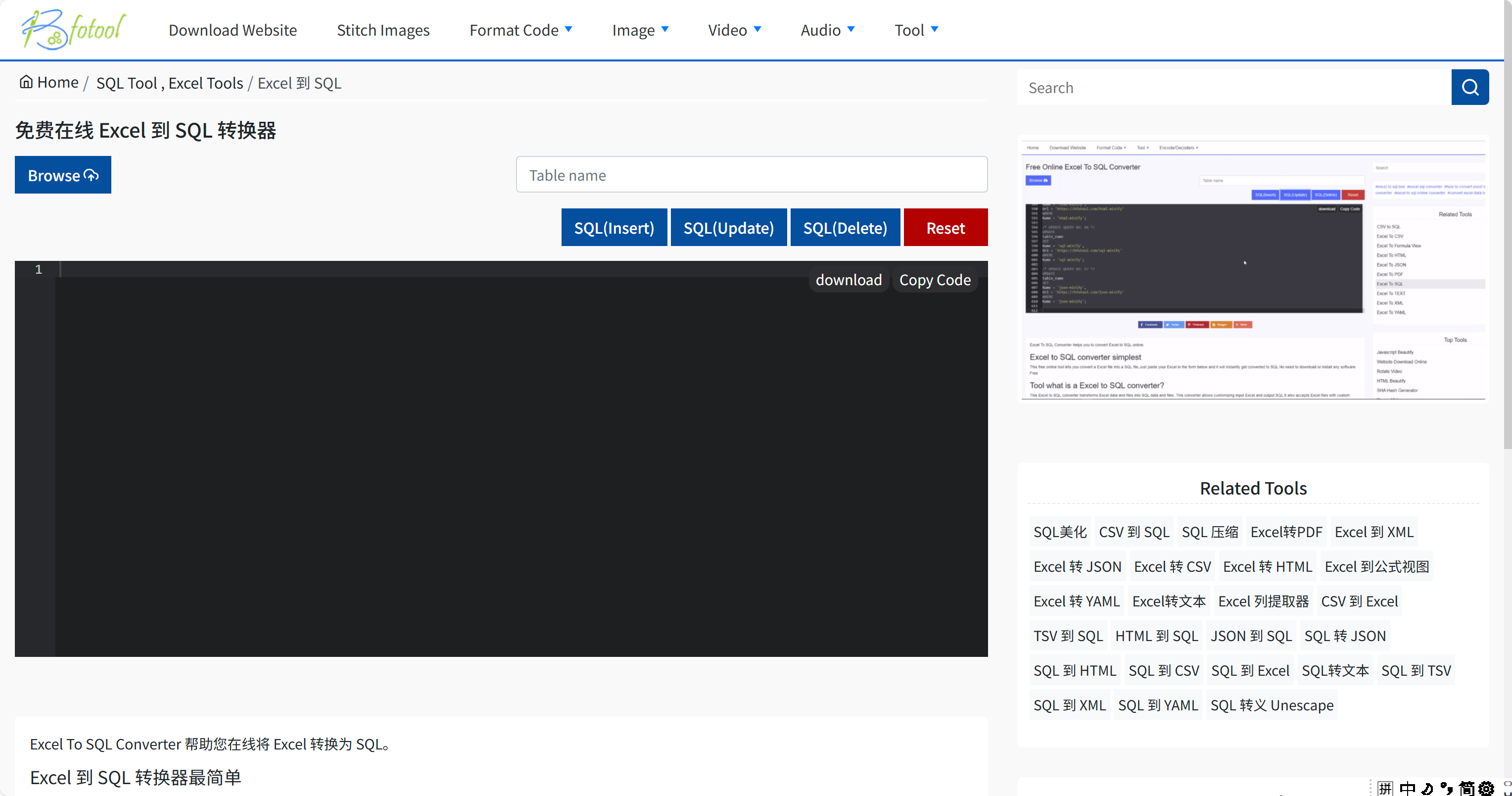
Task: Toggle 简 simplified/traditional character mode
Action: point(1466,789)
